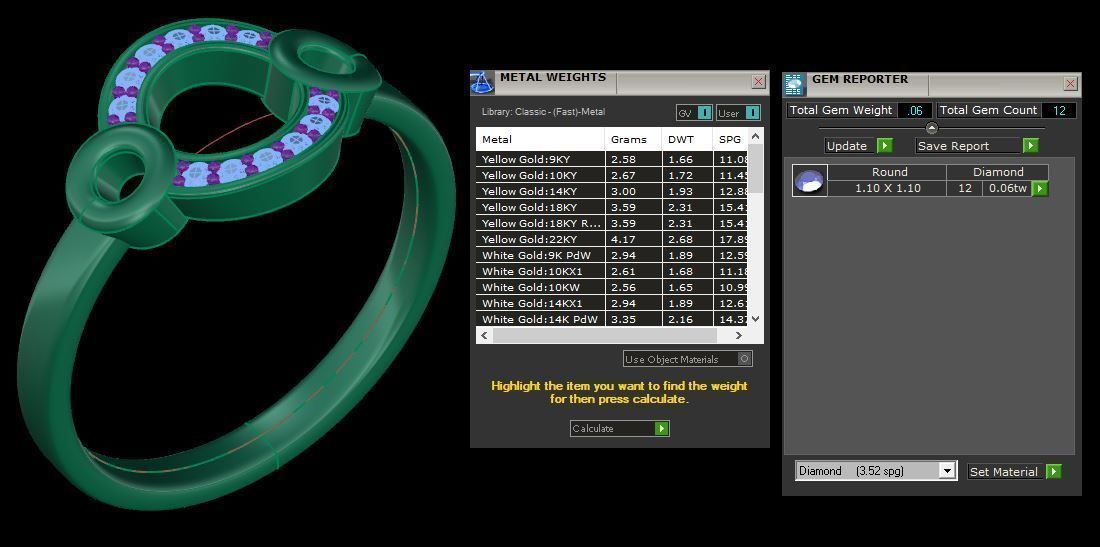The image size is (1100, 547).
Task: Click the metal table scroll-right arrow
Action: [x=739, y=336]
